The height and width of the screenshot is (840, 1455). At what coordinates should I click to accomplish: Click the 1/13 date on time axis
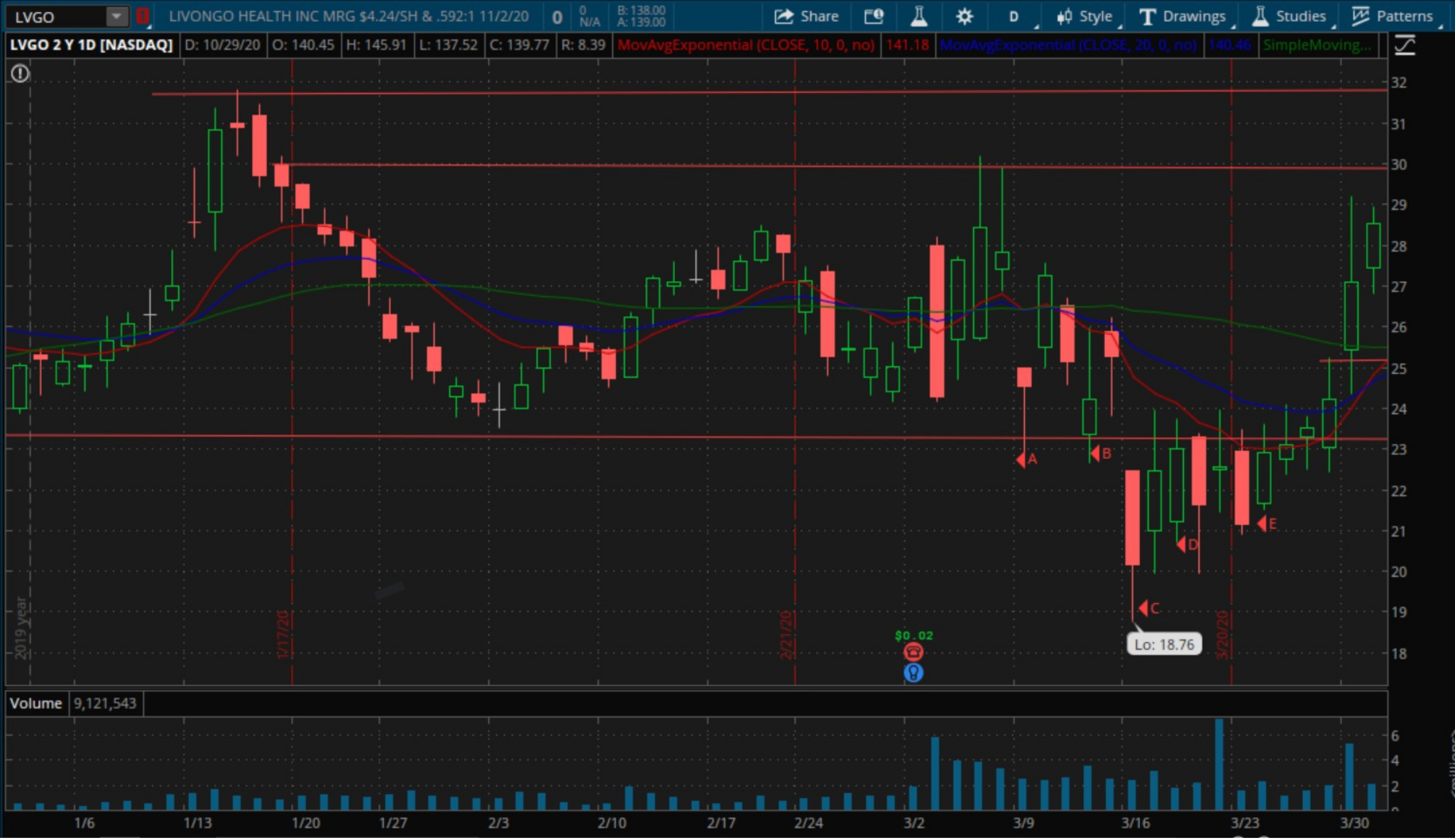(197, 823)
